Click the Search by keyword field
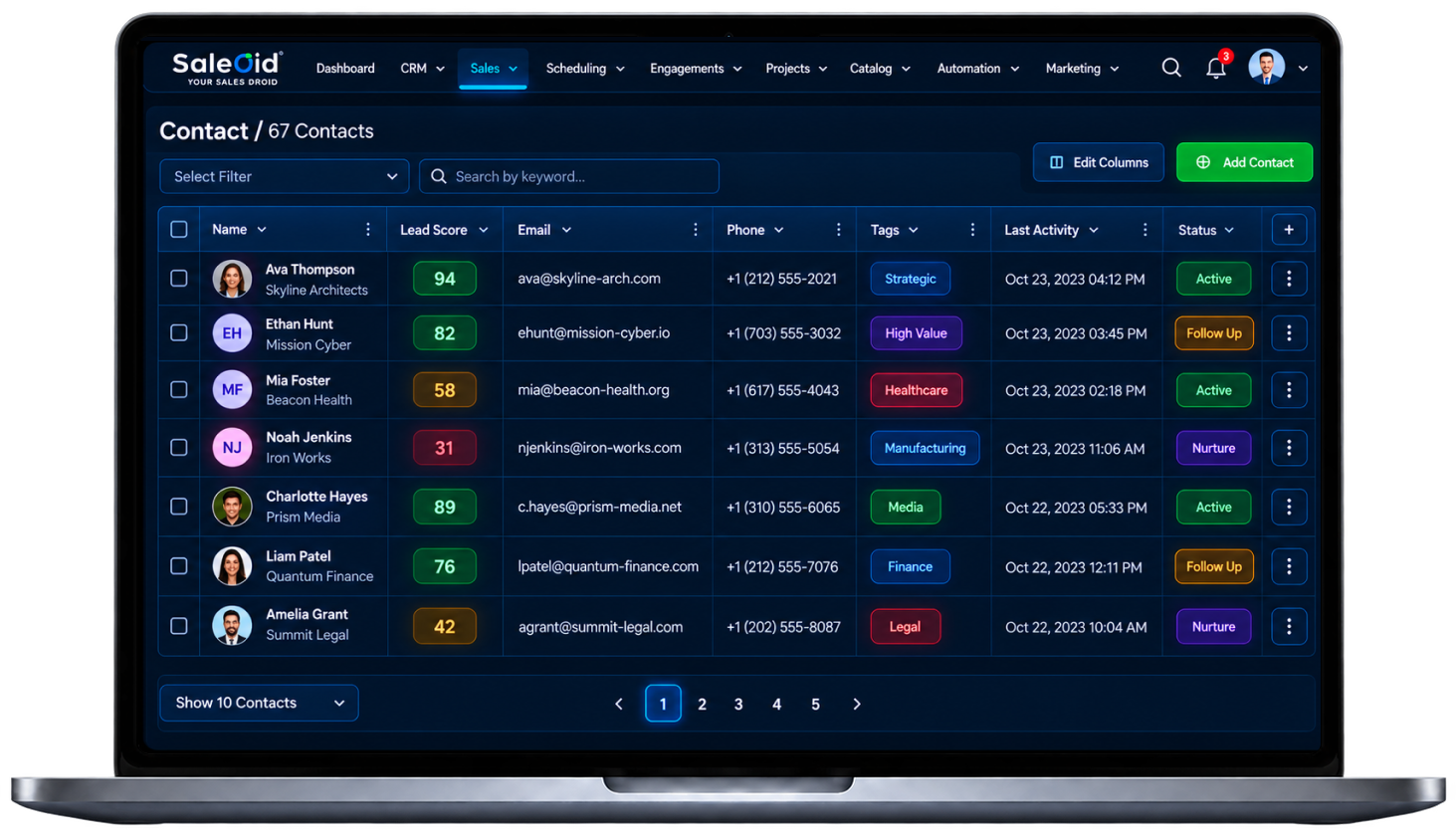Viewport: 1456px width, 830px height. tap(569, 176)
